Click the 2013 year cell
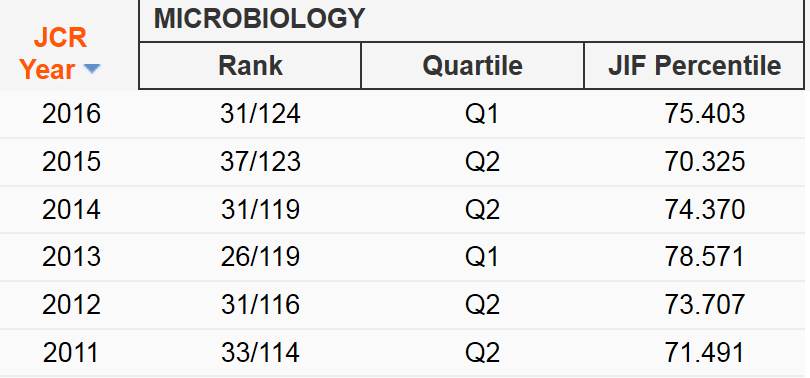Viewport: 810px width, 378px height. [71, 257]
